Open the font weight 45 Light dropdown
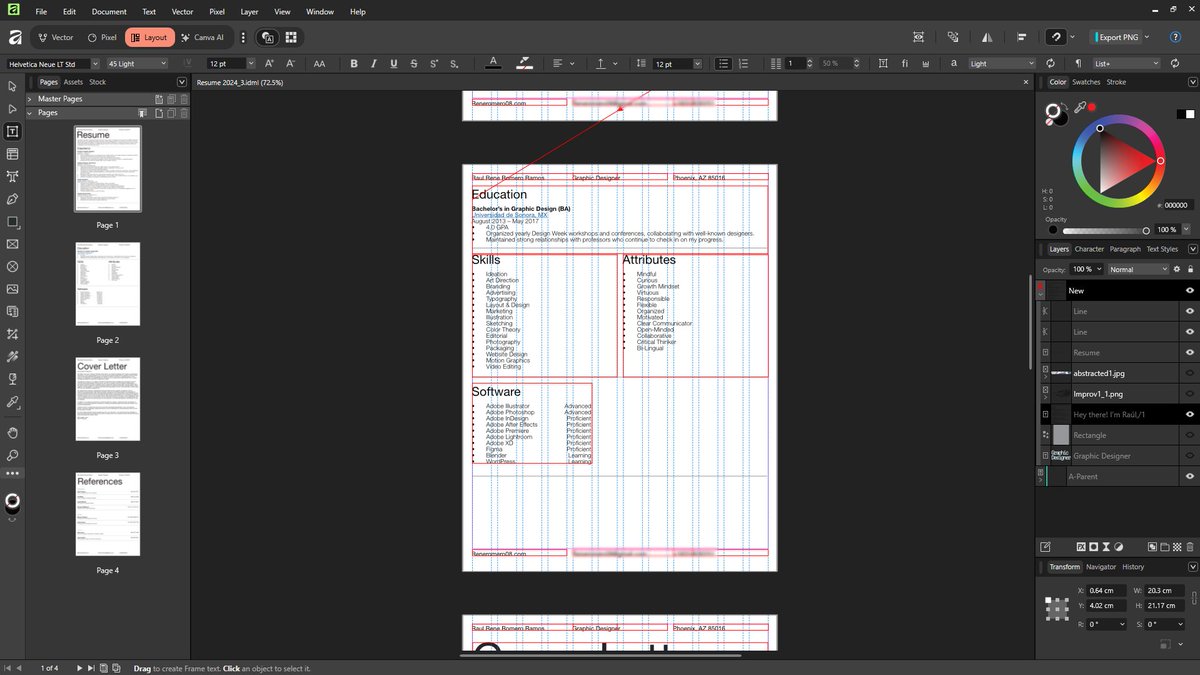The height and width of the screenshot is (675, 1200). tap(136, 63)
